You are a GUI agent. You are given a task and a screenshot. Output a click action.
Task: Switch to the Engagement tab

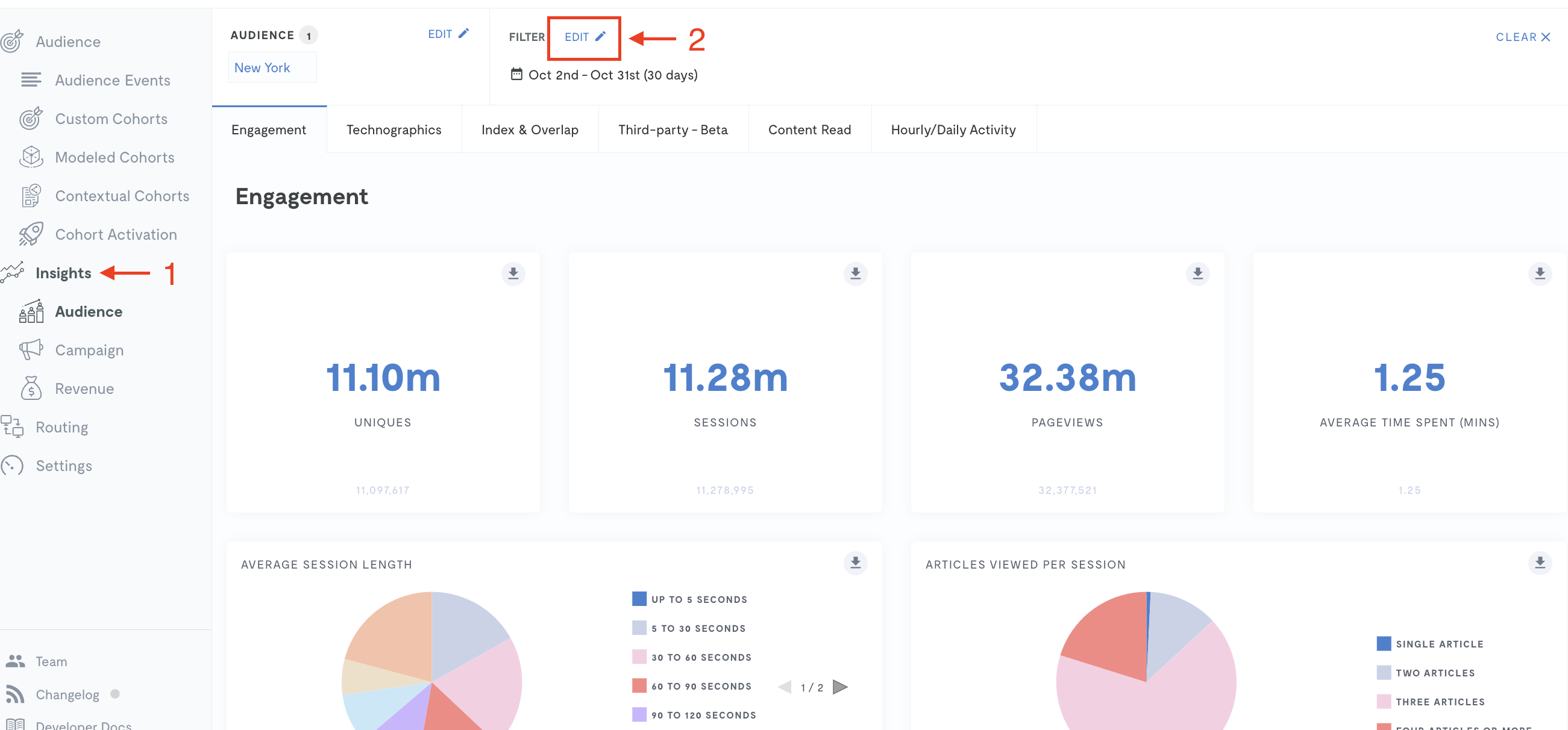coord(268,129)
